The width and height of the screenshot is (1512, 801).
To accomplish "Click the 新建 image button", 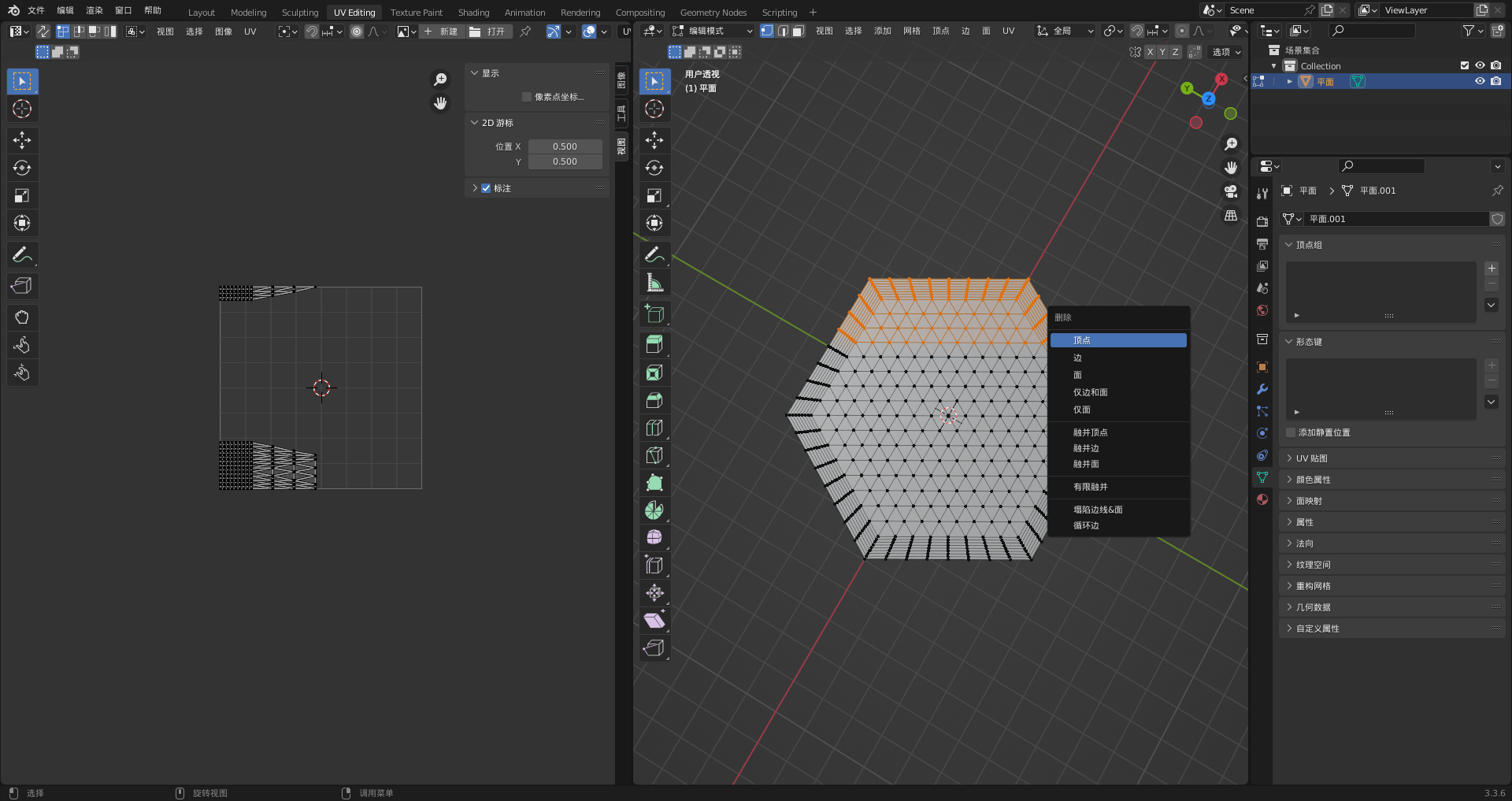I will point(441,32).
